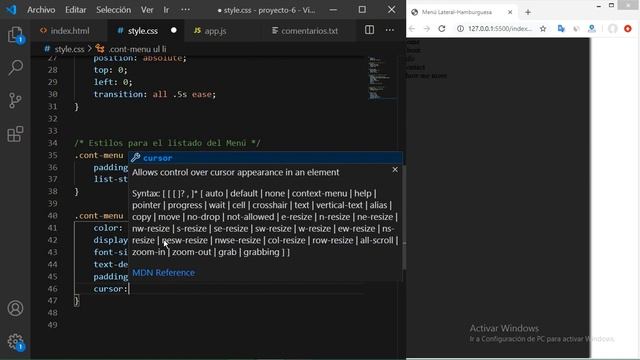Click the documentation popup scrollbar

click(404, 218)
